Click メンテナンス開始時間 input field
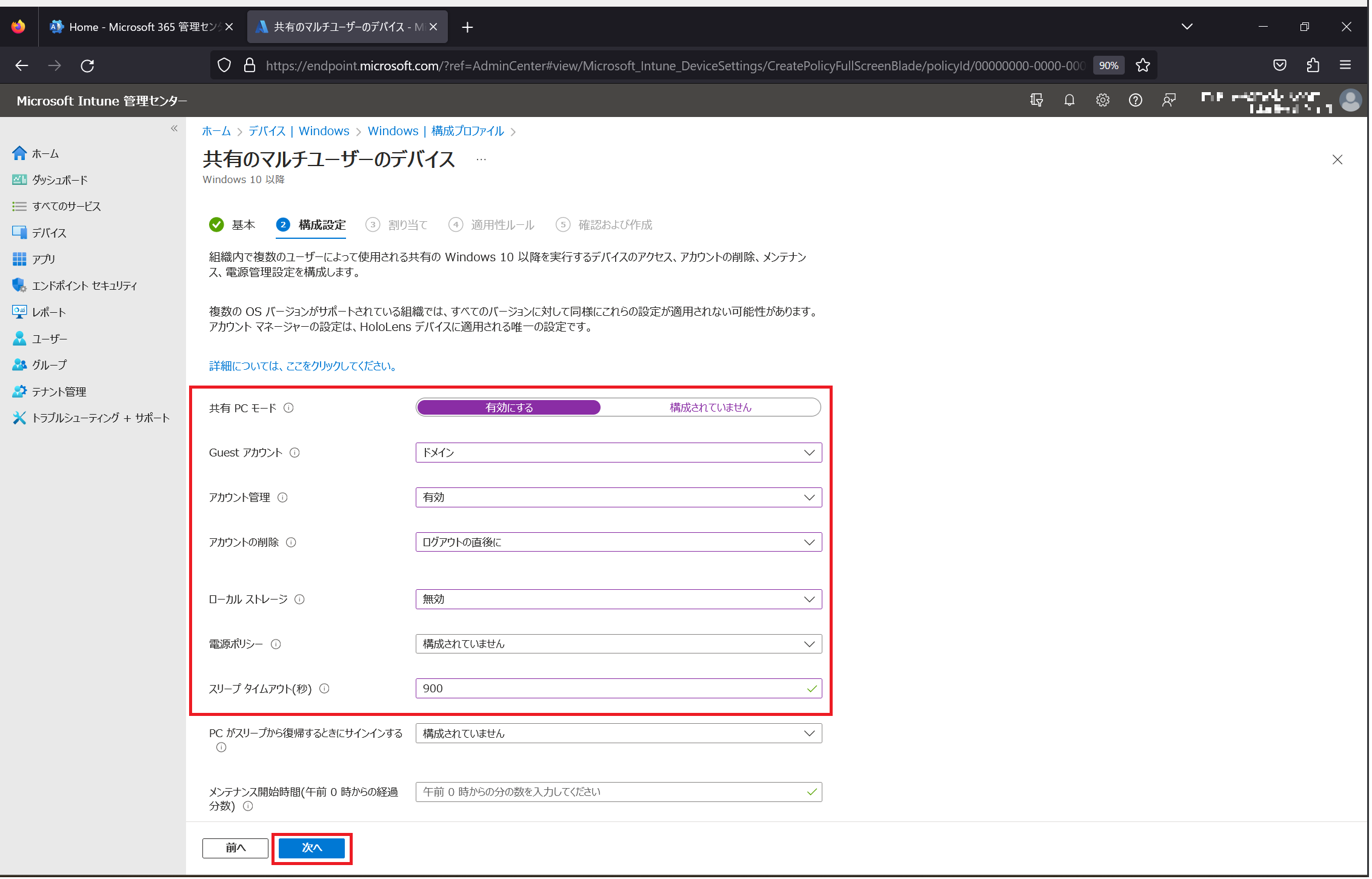This screenshot has height=879, width=1372. 619,794
